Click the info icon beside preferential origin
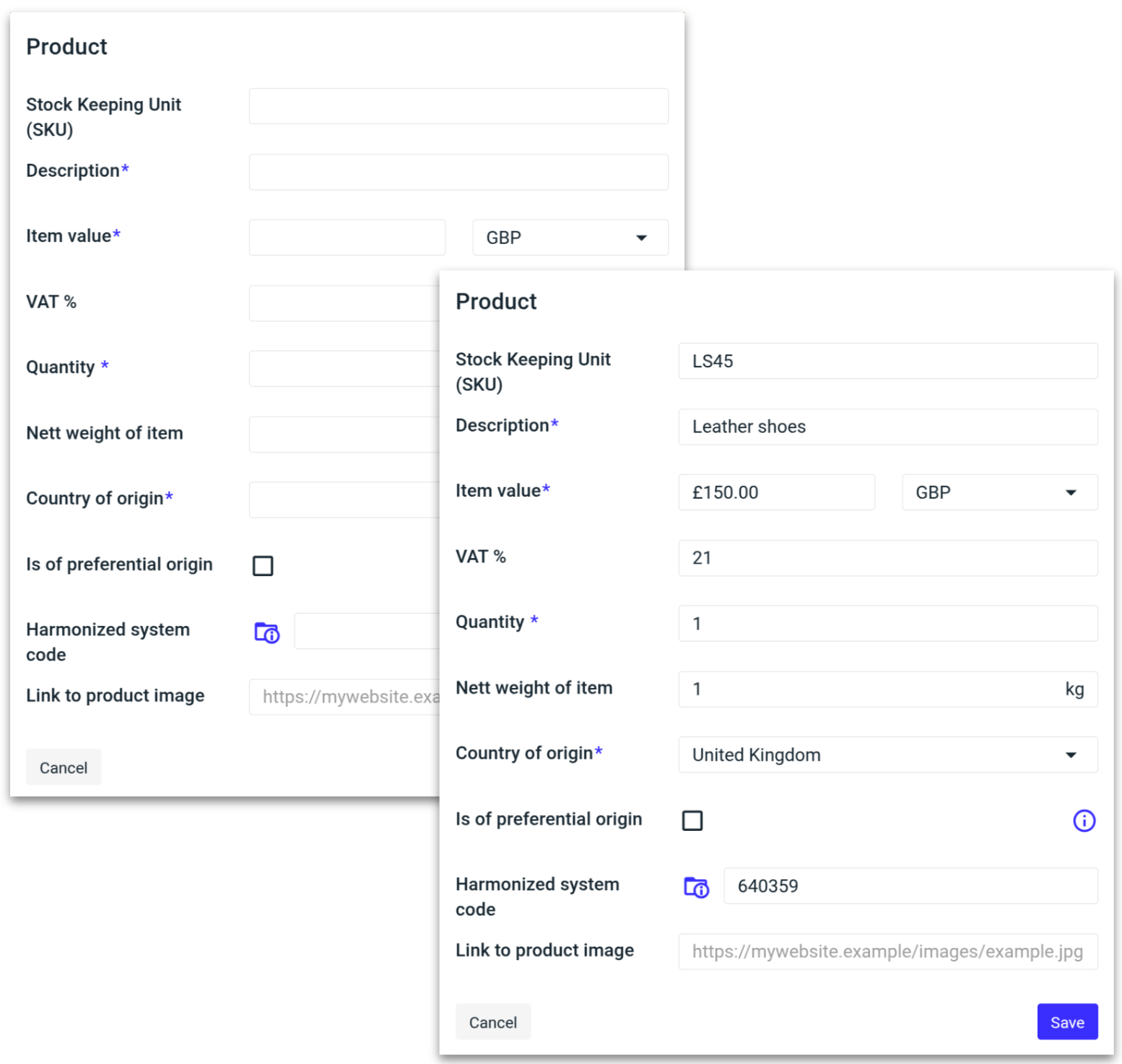The width and height of the screenshot is (1122, 1064). pyautogui.click(x=1083, y=821)
